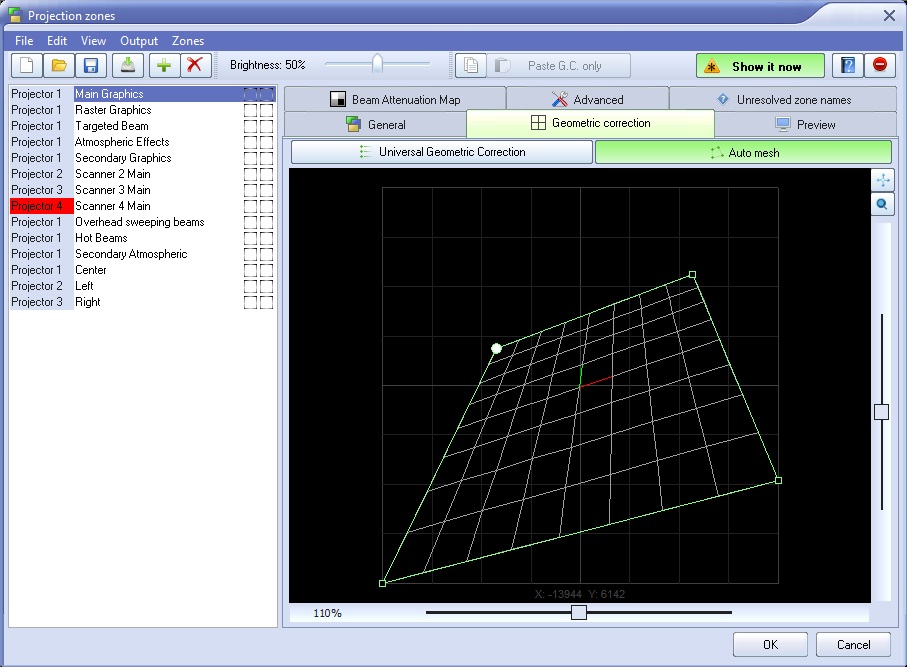Click the floppy disk save icon

point(91,66)
